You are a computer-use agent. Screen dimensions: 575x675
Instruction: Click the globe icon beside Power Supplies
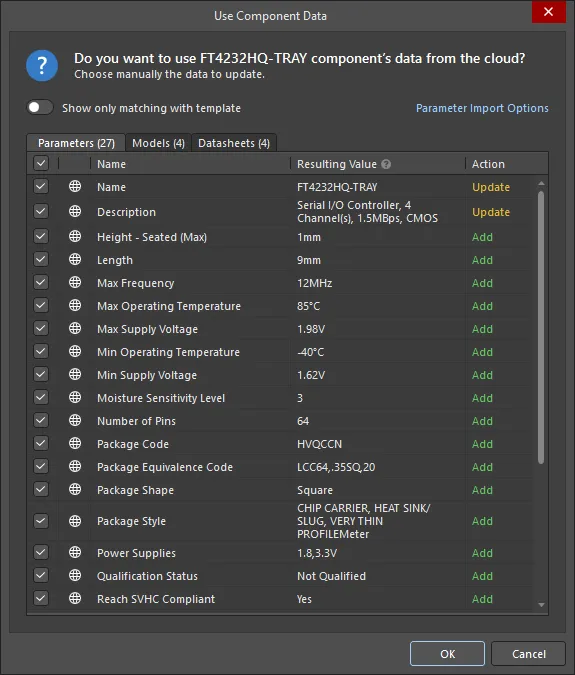[75, 552]
